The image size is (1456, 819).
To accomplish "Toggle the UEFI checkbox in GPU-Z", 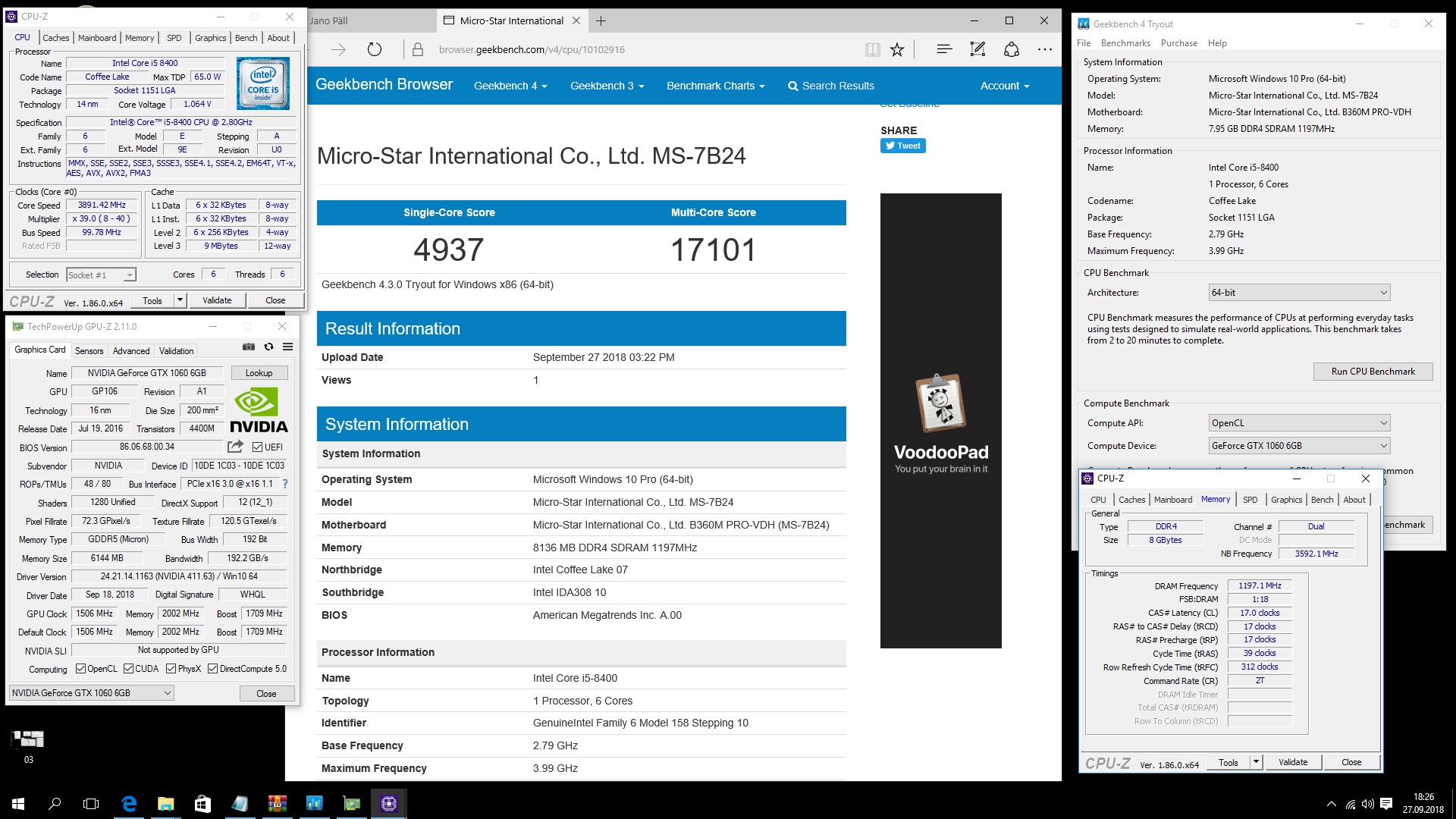I will [x=258, y=447].
